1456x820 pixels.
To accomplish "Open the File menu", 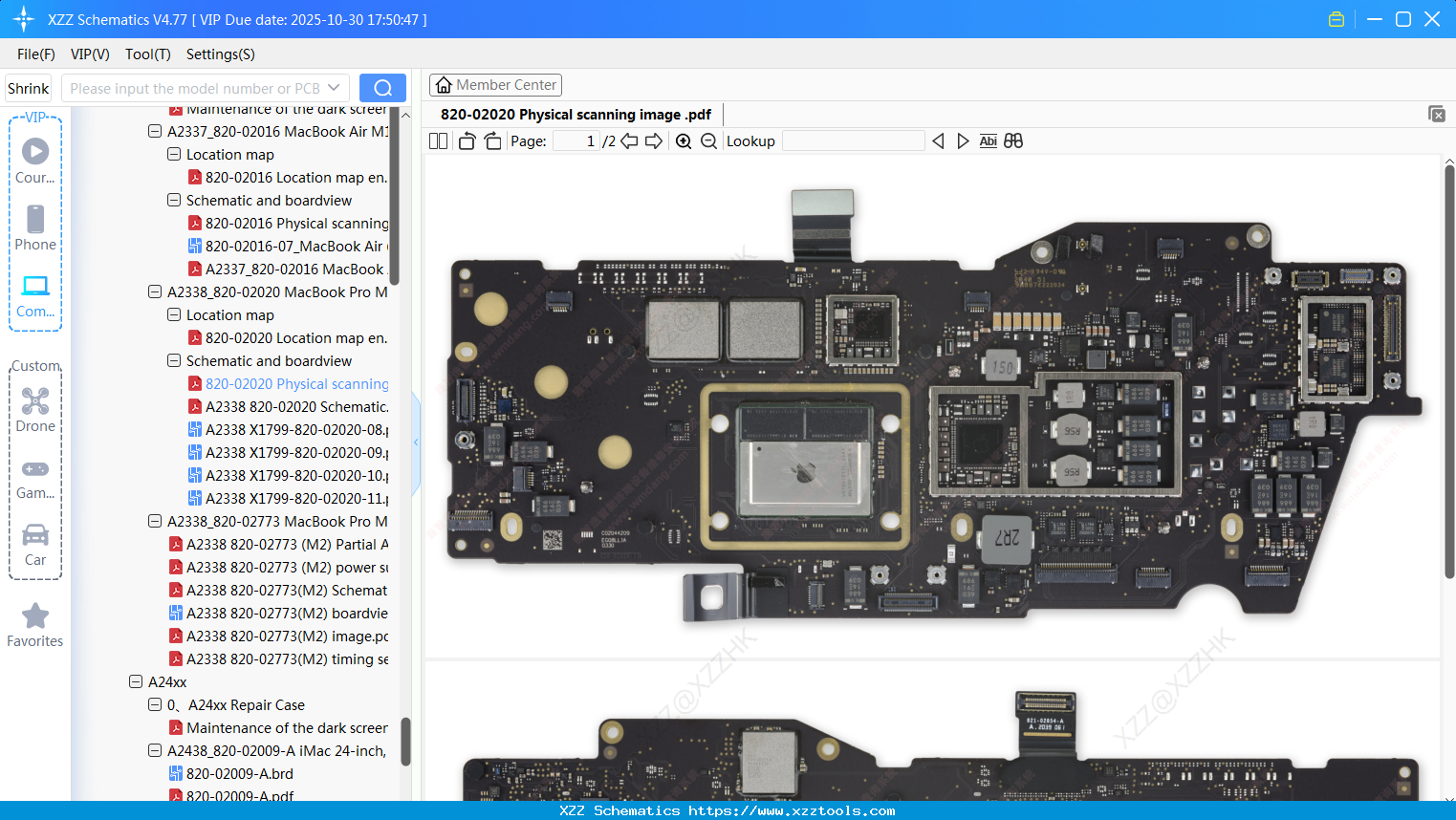I will coord(36,54).
